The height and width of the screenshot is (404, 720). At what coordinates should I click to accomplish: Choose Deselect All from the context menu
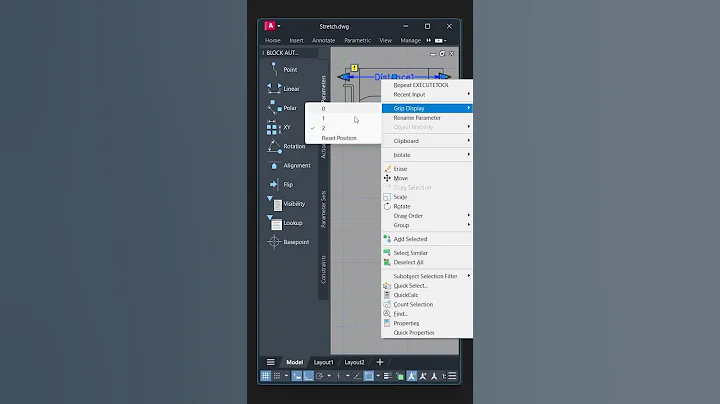(427, 263)
